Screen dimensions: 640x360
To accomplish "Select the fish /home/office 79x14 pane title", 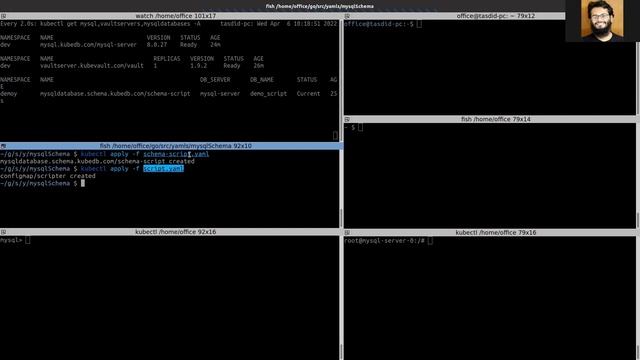I will [496, 119].
